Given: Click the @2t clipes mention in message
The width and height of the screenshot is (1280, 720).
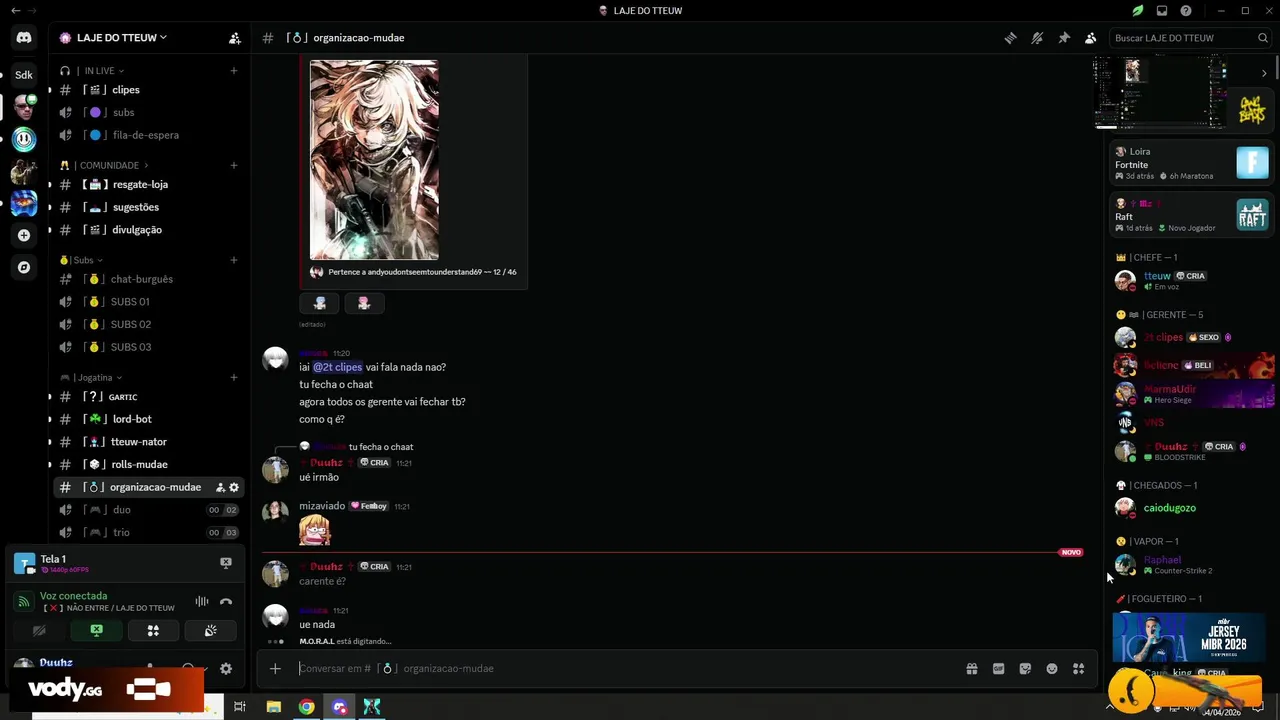Looking at the screenshot, I should pos(338,367).
